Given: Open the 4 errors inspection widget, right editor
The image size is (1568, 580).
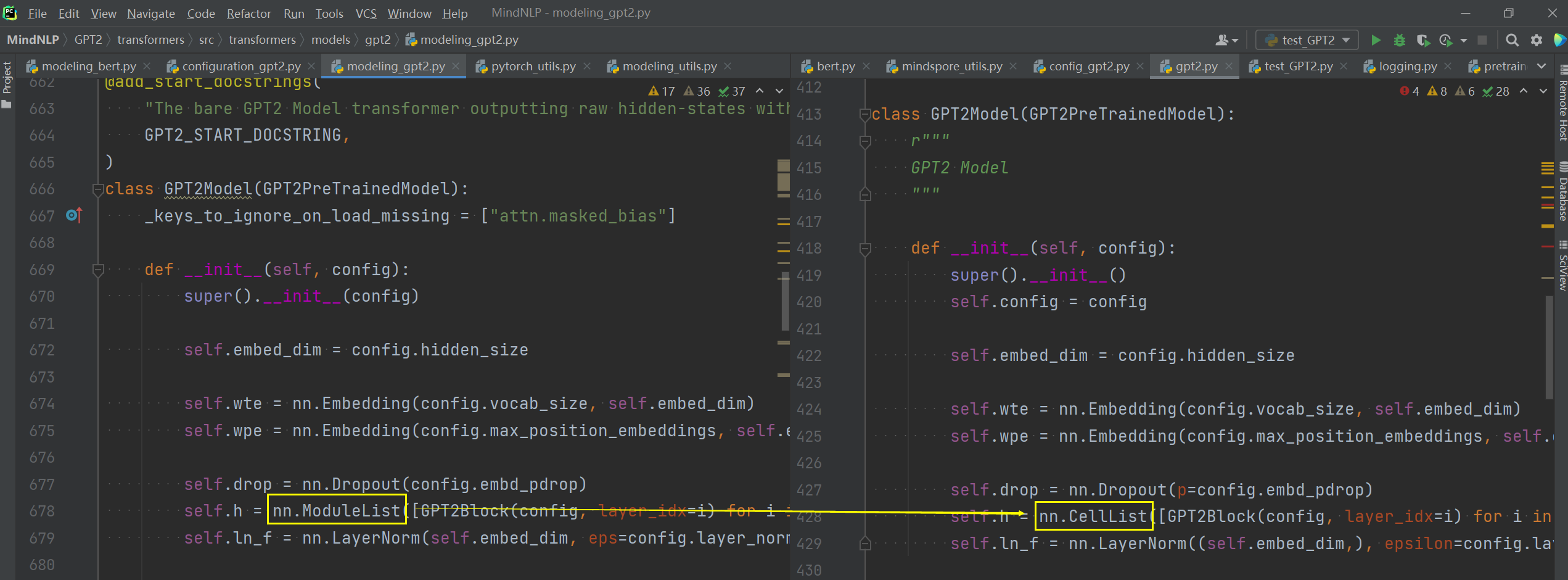Looking at the screenshot, I should (x=1410, y=91).
